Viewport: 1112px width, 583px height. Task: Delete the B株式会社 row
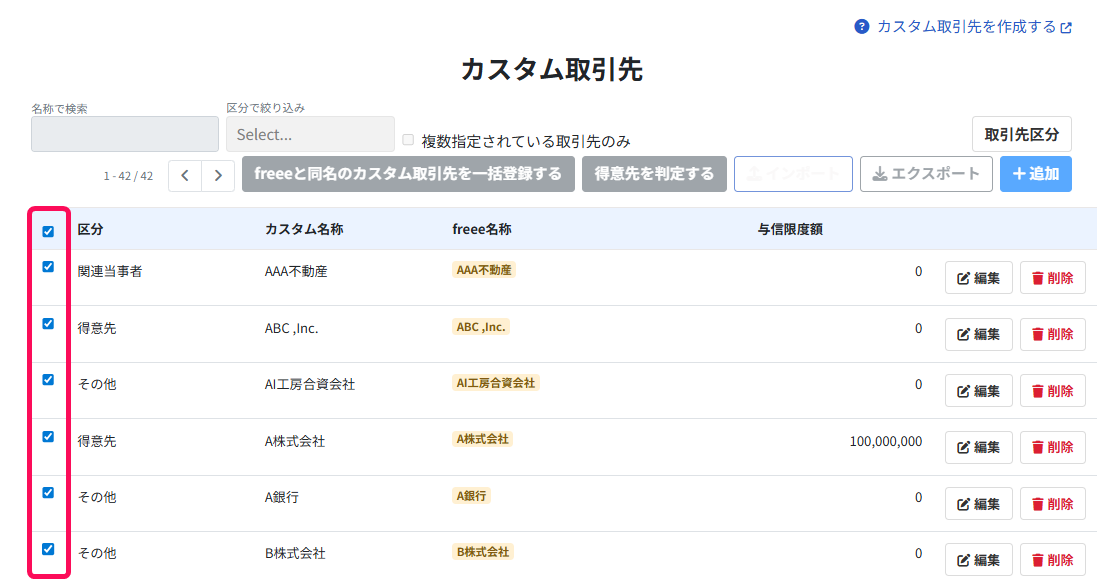pyautogui.click(x=1052, y=560)
